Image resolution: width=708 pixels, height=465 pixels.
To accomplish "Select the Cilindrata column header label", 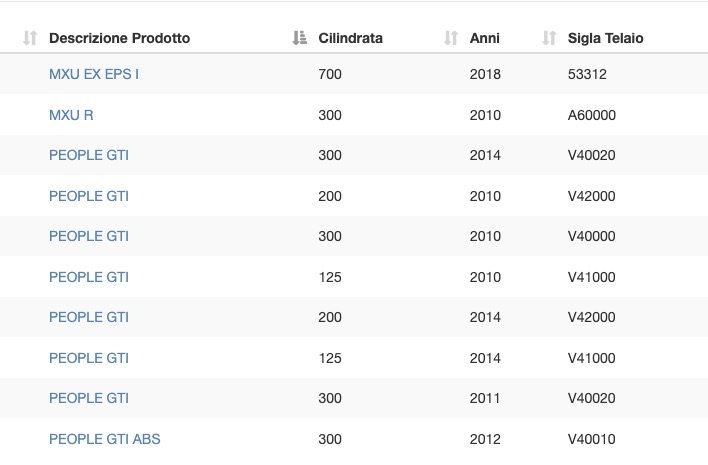I will (350, 38).
